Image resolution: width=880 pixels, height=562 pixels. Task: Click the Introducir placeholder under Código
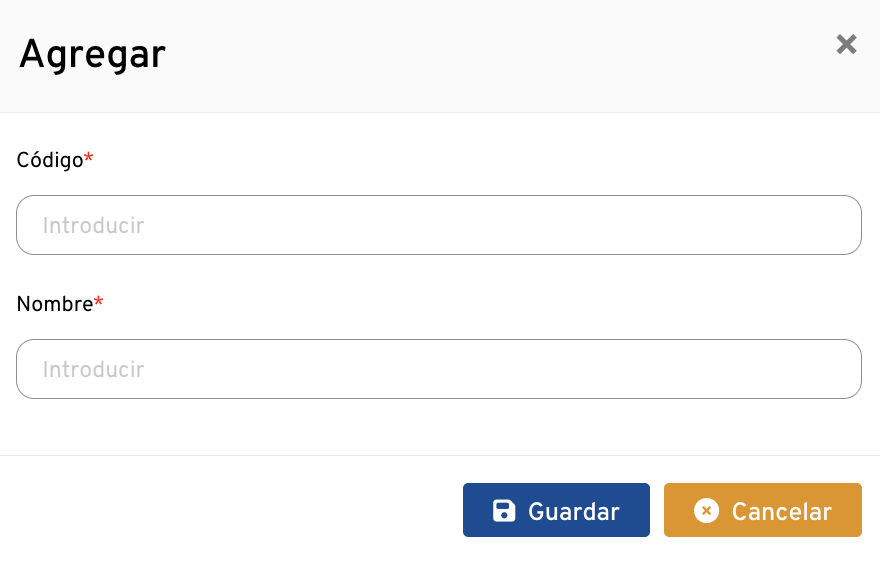point(94,226)
